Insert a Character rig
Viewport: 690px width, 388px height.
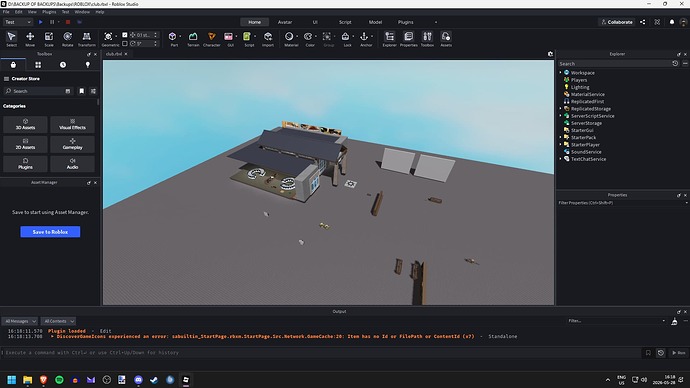pos(212,39)
